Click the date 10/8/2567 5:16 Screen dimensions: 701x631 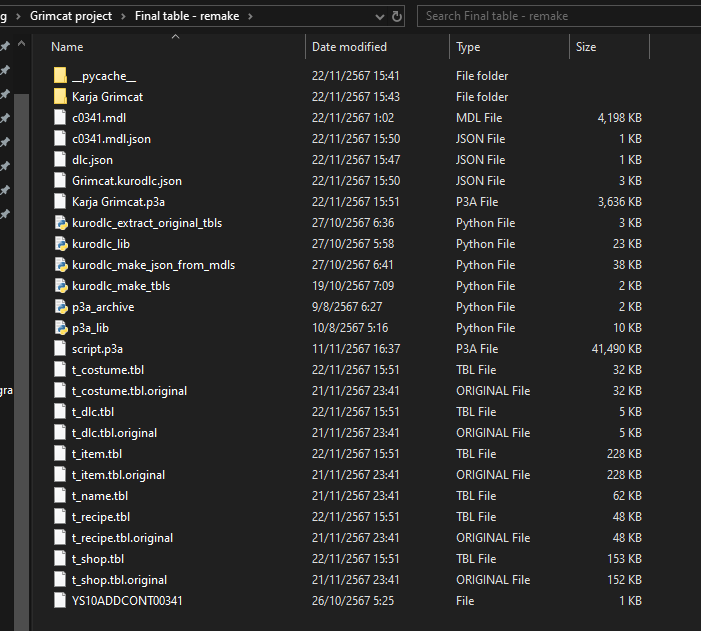tap(350, 328)
